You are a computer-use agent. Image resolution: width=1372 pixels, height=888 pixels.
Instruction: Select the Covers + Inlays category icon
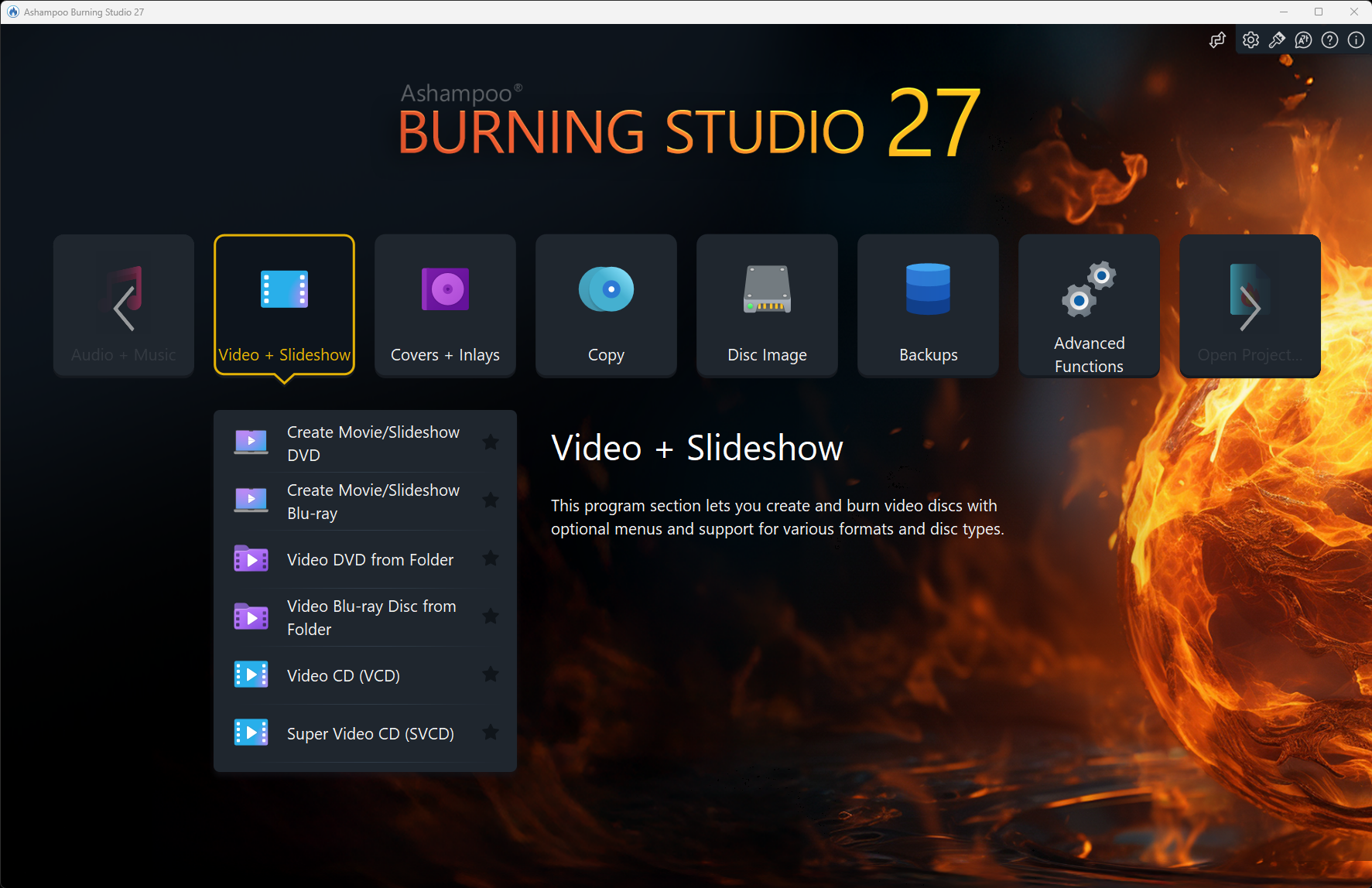tap(445, 289)
